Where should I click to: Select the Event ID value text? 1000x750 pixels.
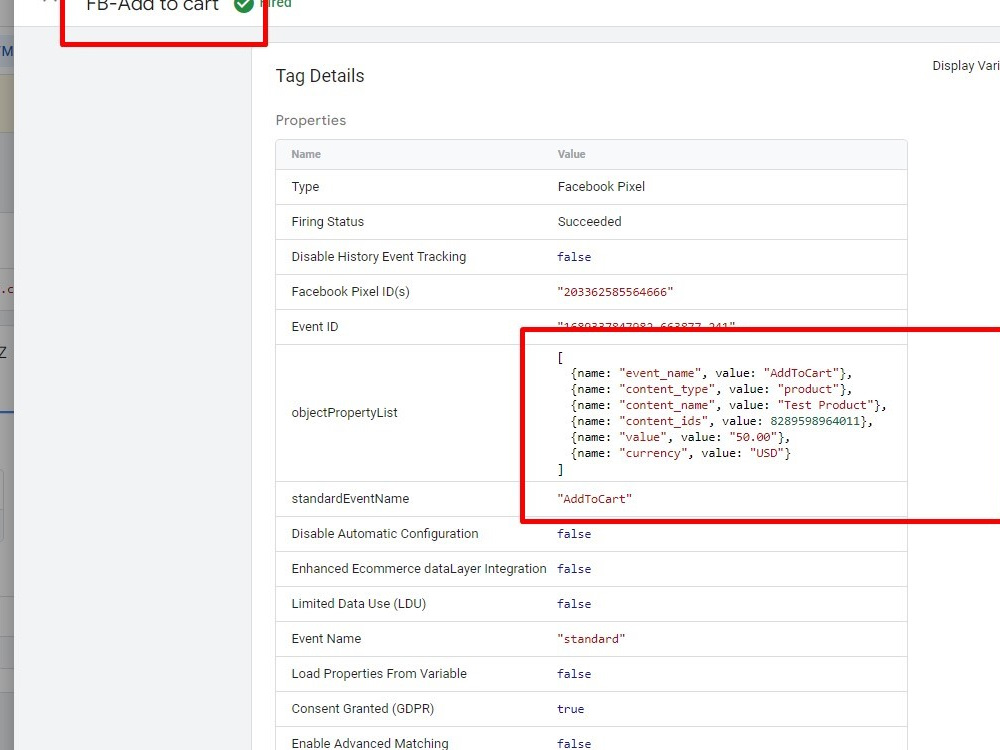pos(625,326)
